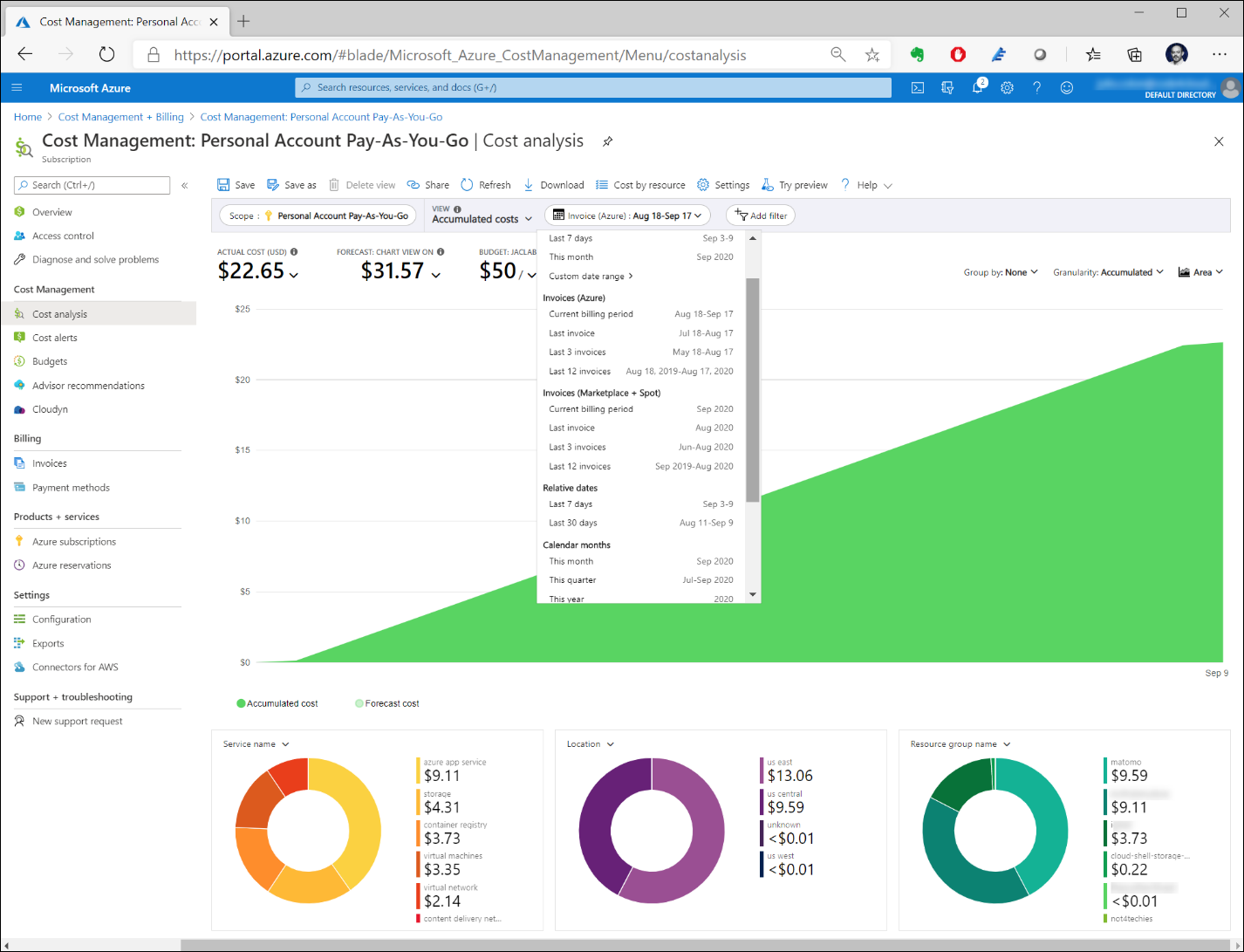Open a new browser tab
The width and height of the screenshot is (1244, 952).
(243, 21)
